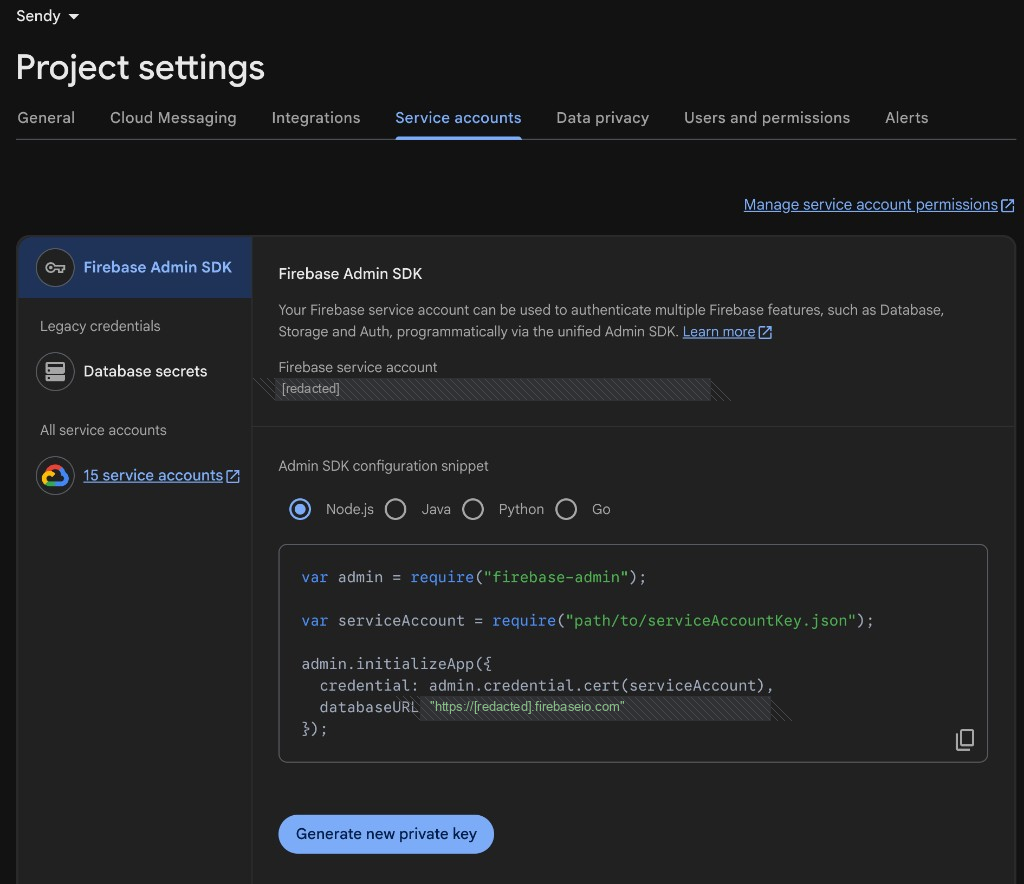Open the Data privacy tab

602,118
